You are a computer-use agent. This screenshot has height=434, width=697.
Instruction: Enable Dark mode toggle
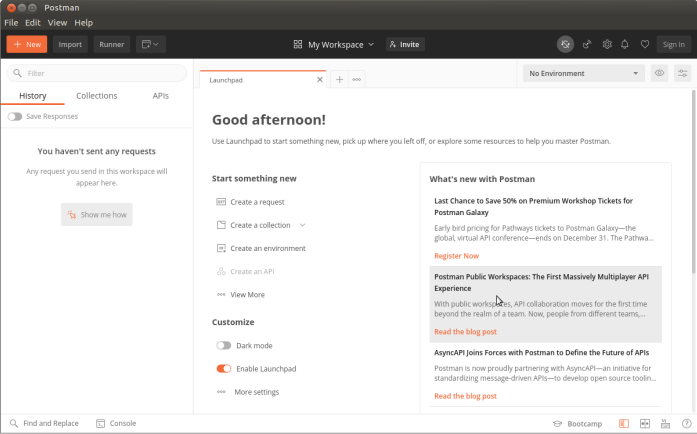coord(223,346)
